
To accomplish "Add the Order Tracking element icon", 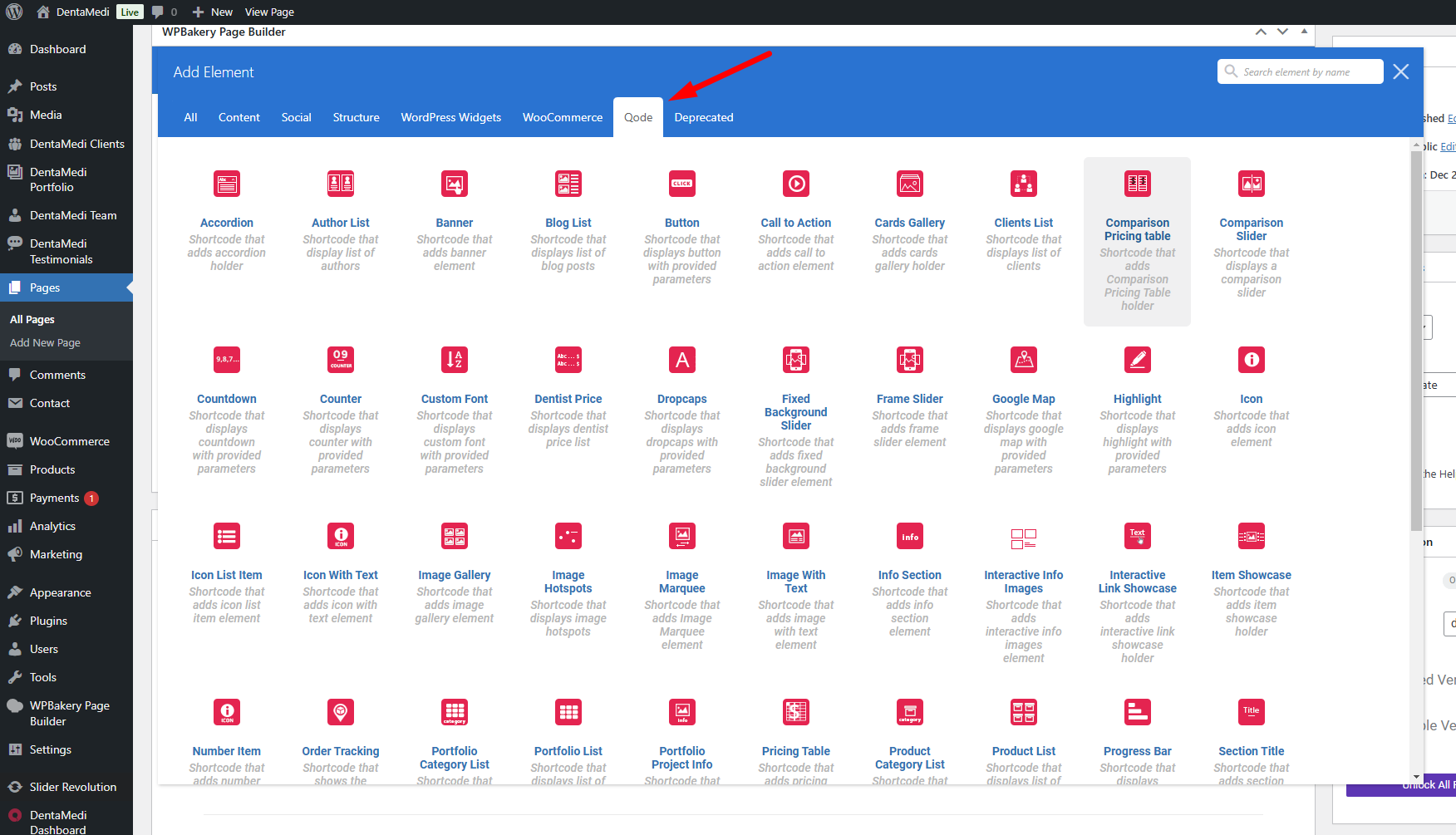I will click(341, 712).
